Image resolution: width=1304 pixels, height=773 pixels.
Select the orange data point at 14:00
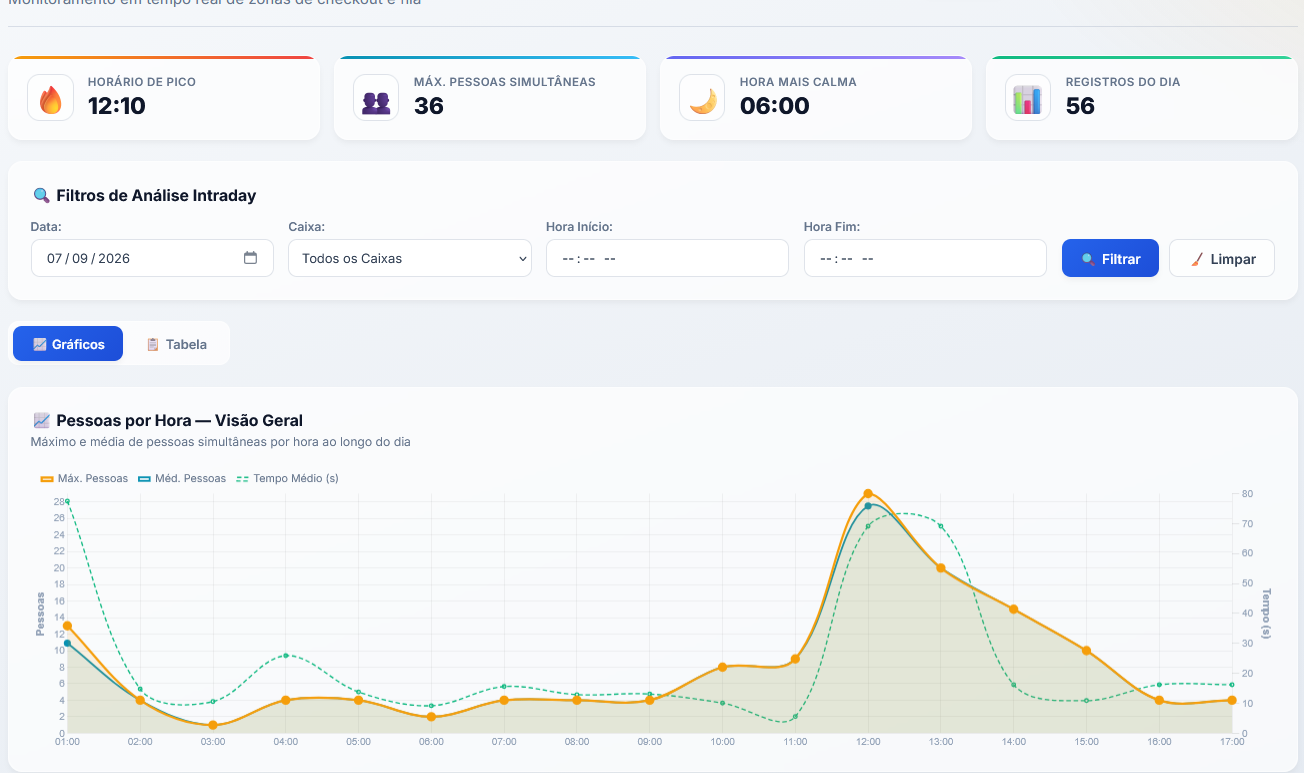(1013, 609)
